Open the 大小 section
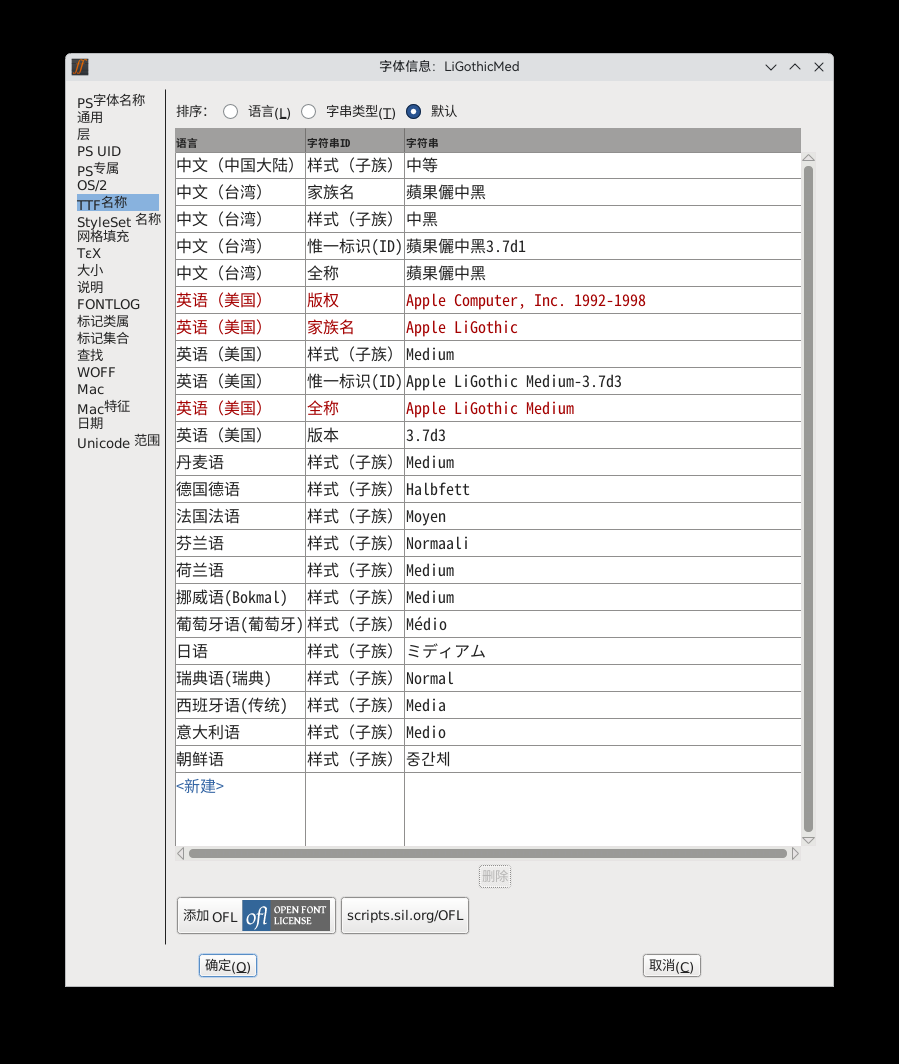This screenshot has height=1064, width=899. pyautogui.click(x=90, y=270)
